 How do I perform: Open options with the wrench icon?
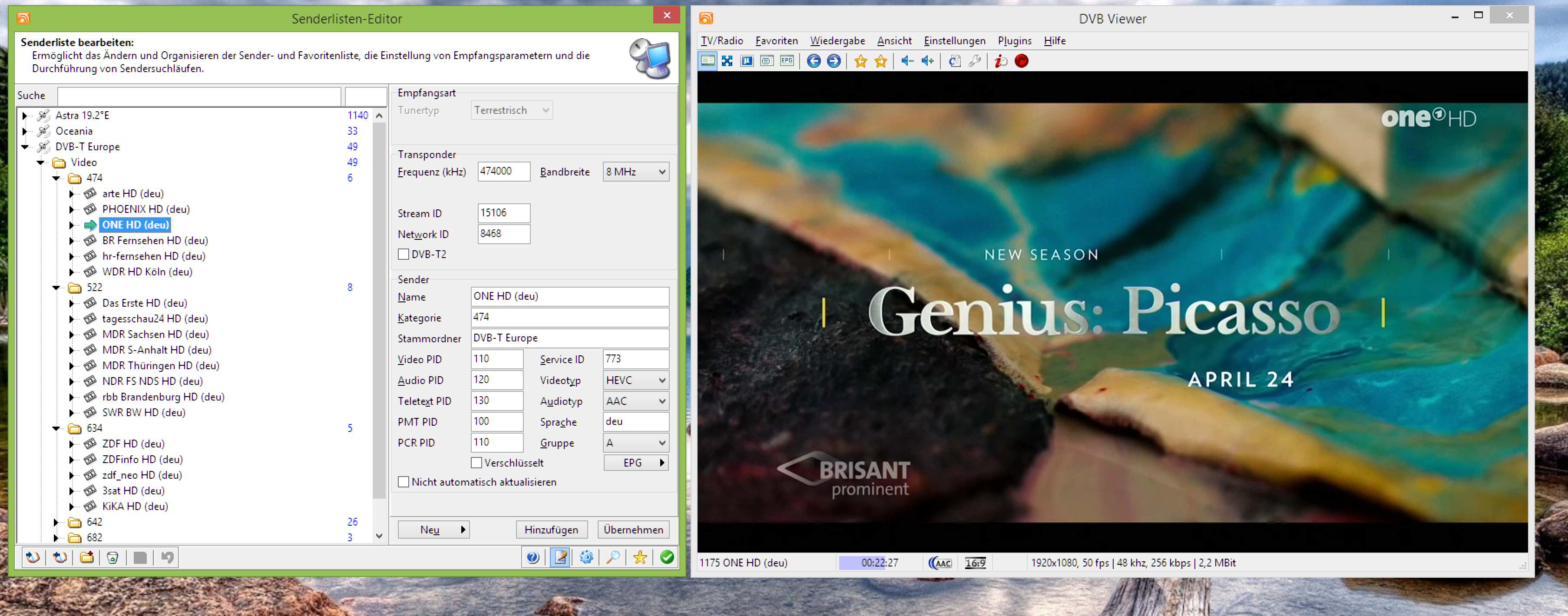point(975,61)
